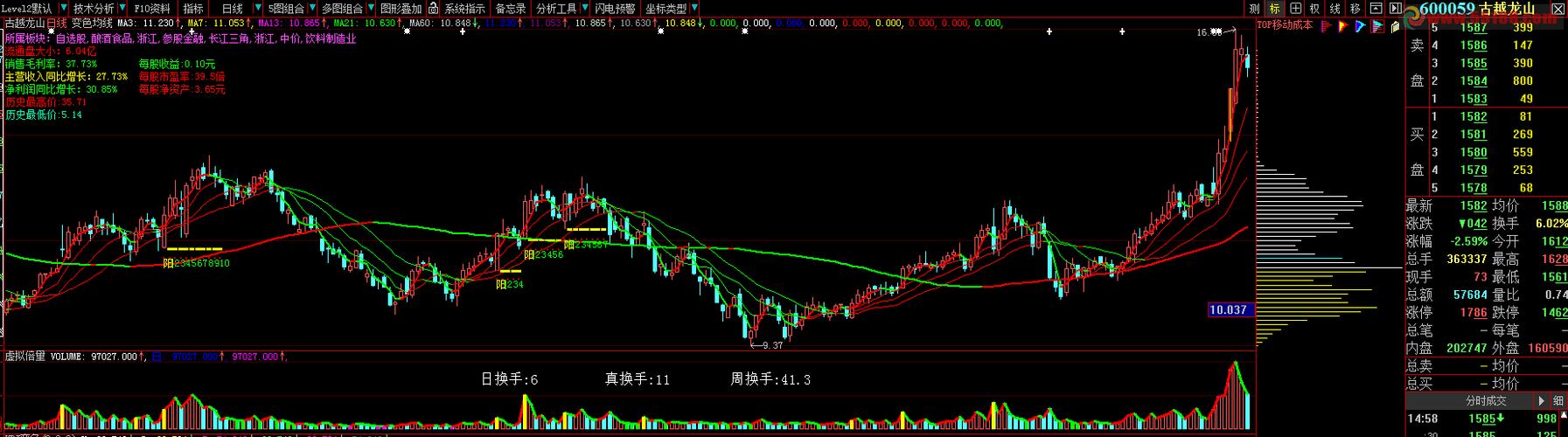
Task: Open the 多图组合 layout option
Action: pyautogui.click(x=342, y=8)
